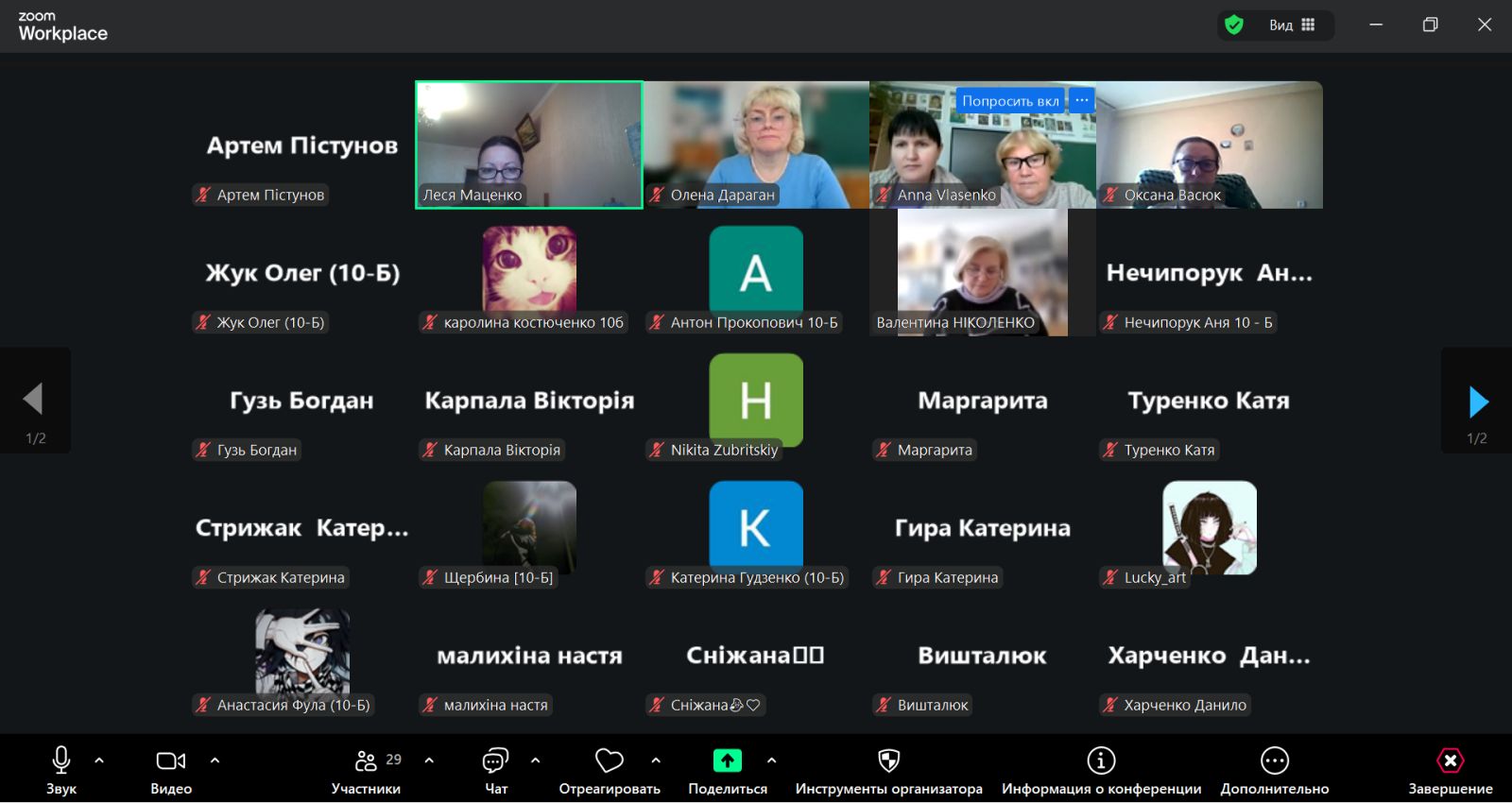Expand audio options arrow next to Звук
The width and height of the screenshot is (1512, 803).
(99, 760)
